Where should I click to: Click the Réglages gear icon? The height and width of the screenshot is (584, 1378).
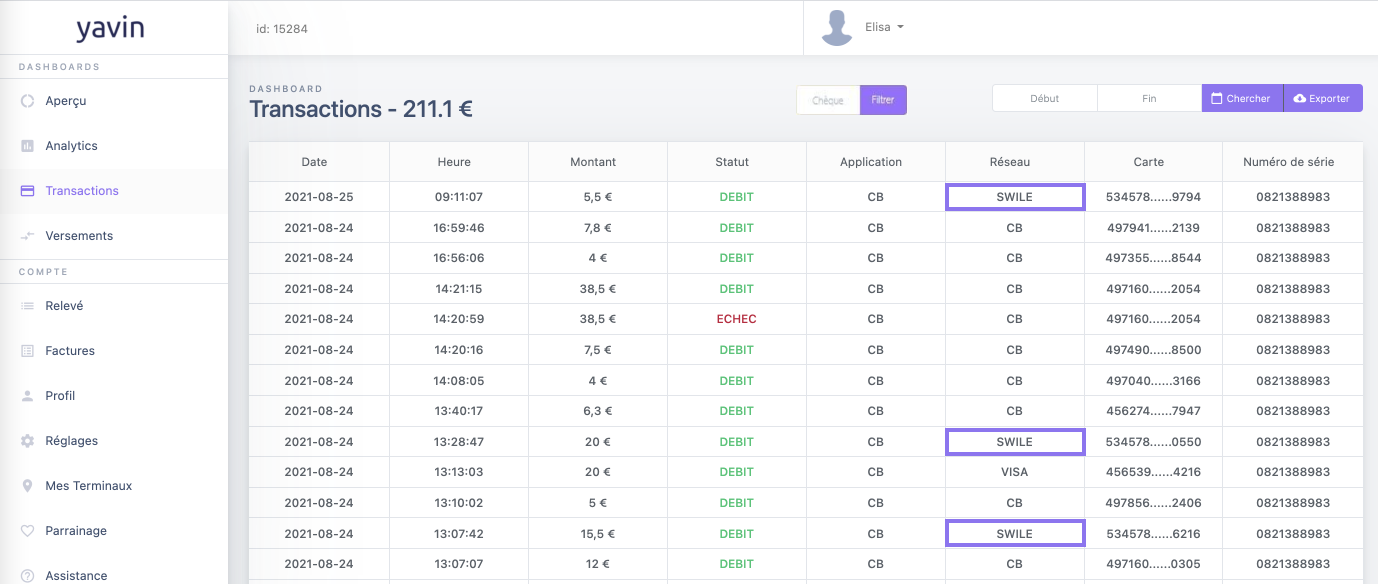click(x=28, y=441)
